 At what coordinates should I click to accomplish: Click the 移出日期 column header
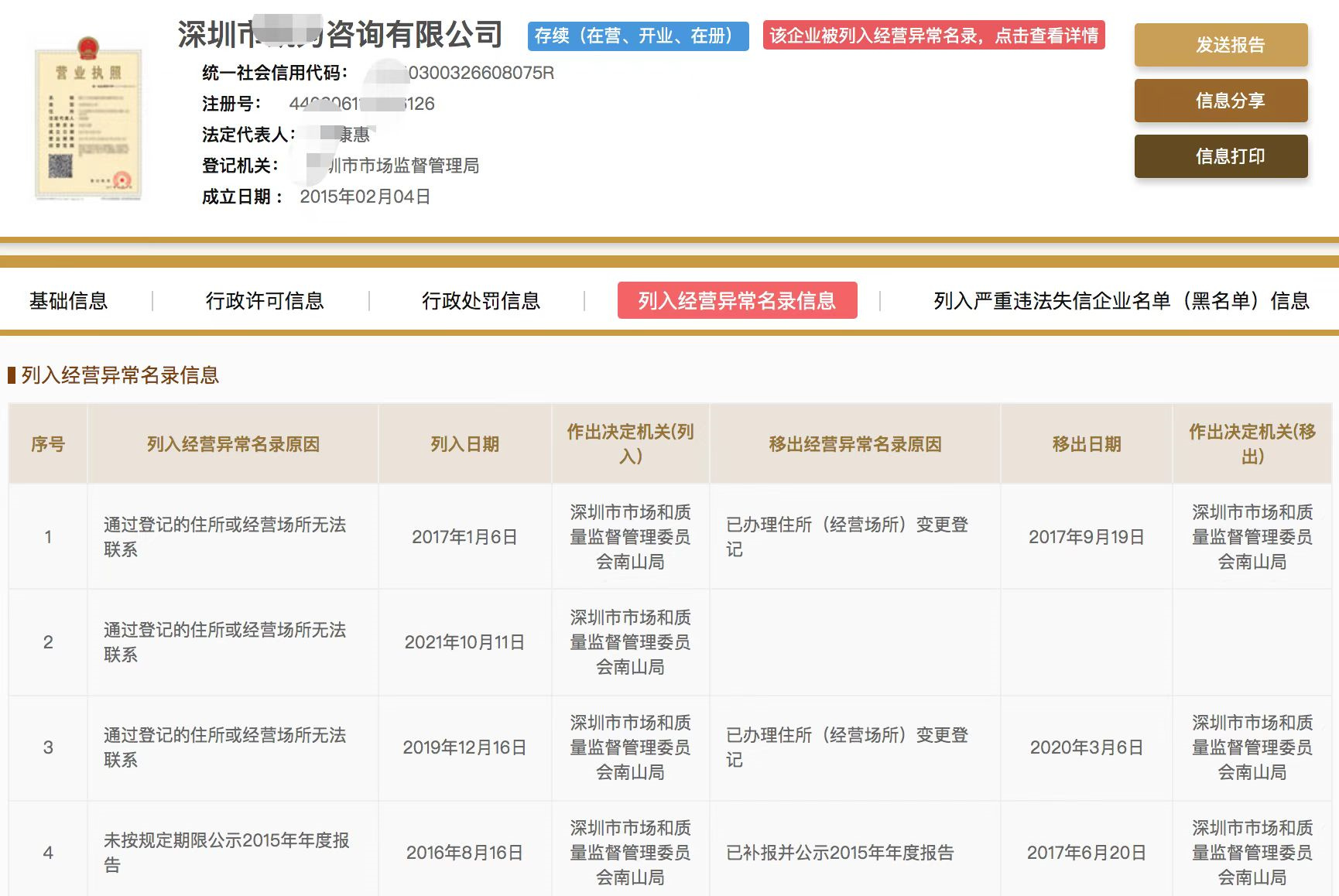[1086, 444]
